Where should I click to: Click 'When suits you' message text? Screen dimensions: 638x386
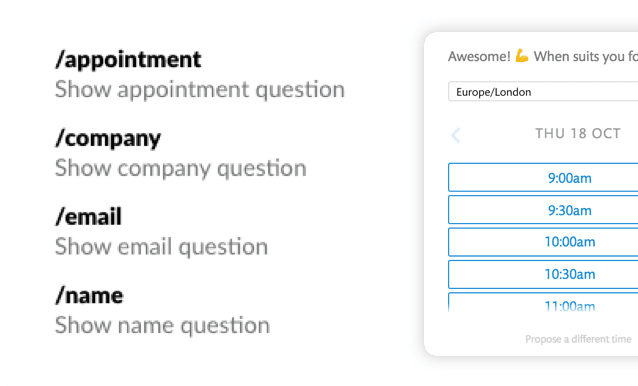click(x=578, y=57)
